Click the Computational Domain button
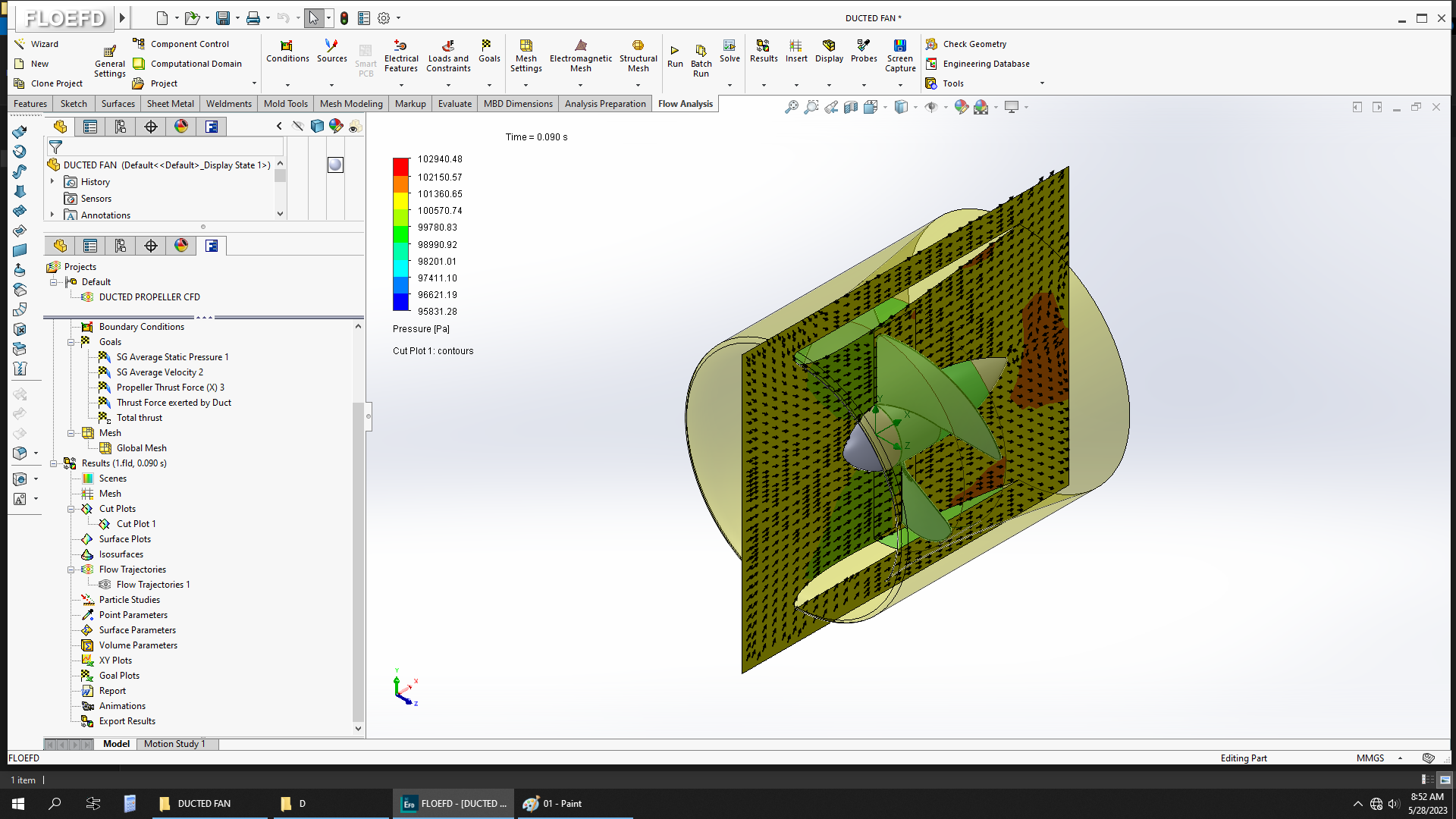1456x819 pixels. [195, 64]
